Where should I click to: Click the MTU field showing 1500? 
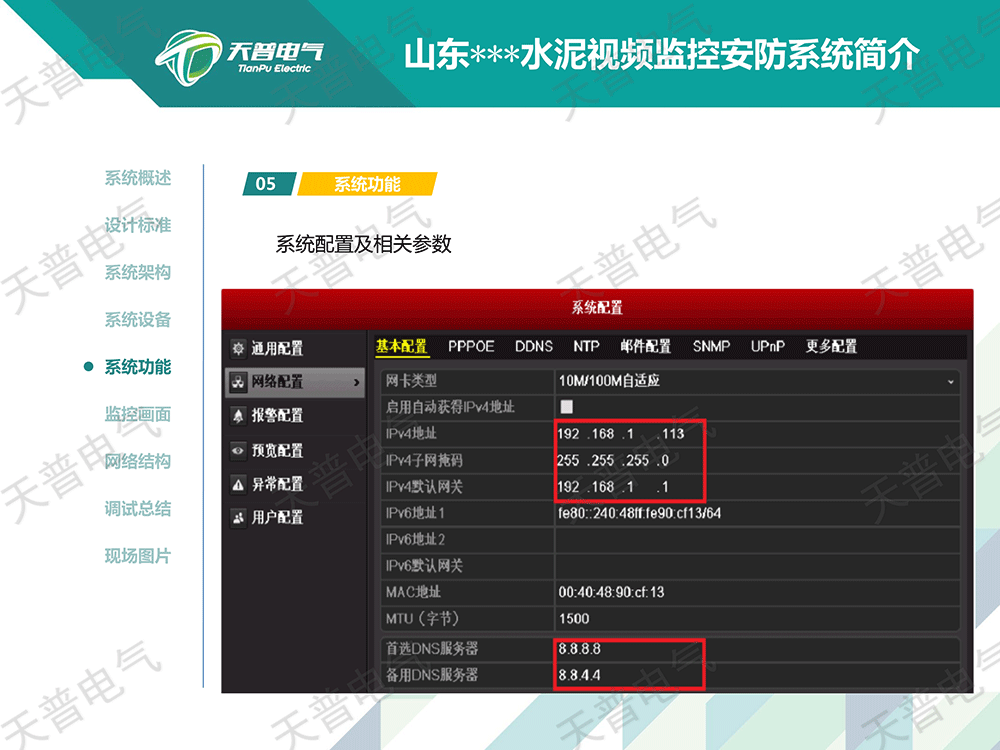757,619
